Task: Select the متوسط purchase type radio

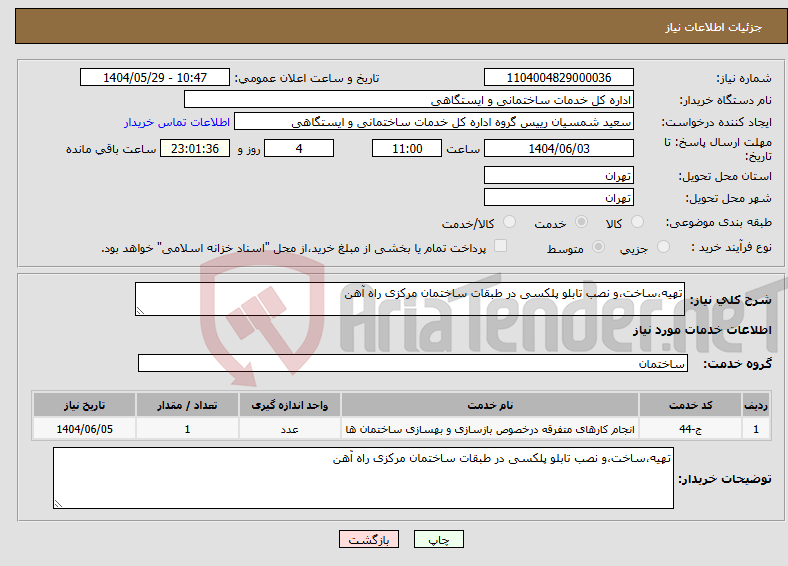Action: click(599, 246)
